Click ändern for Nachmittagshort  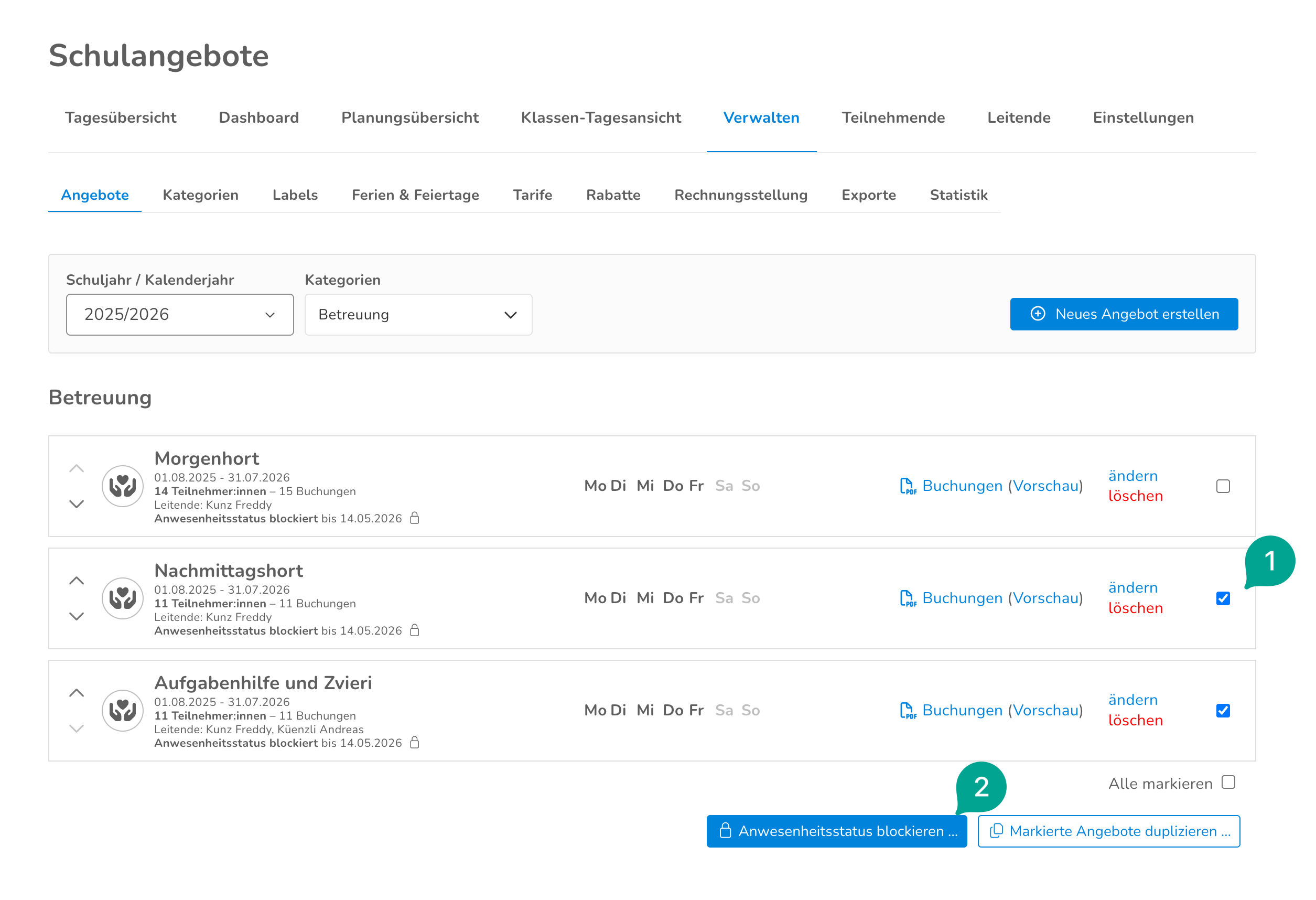point(1132,588)
